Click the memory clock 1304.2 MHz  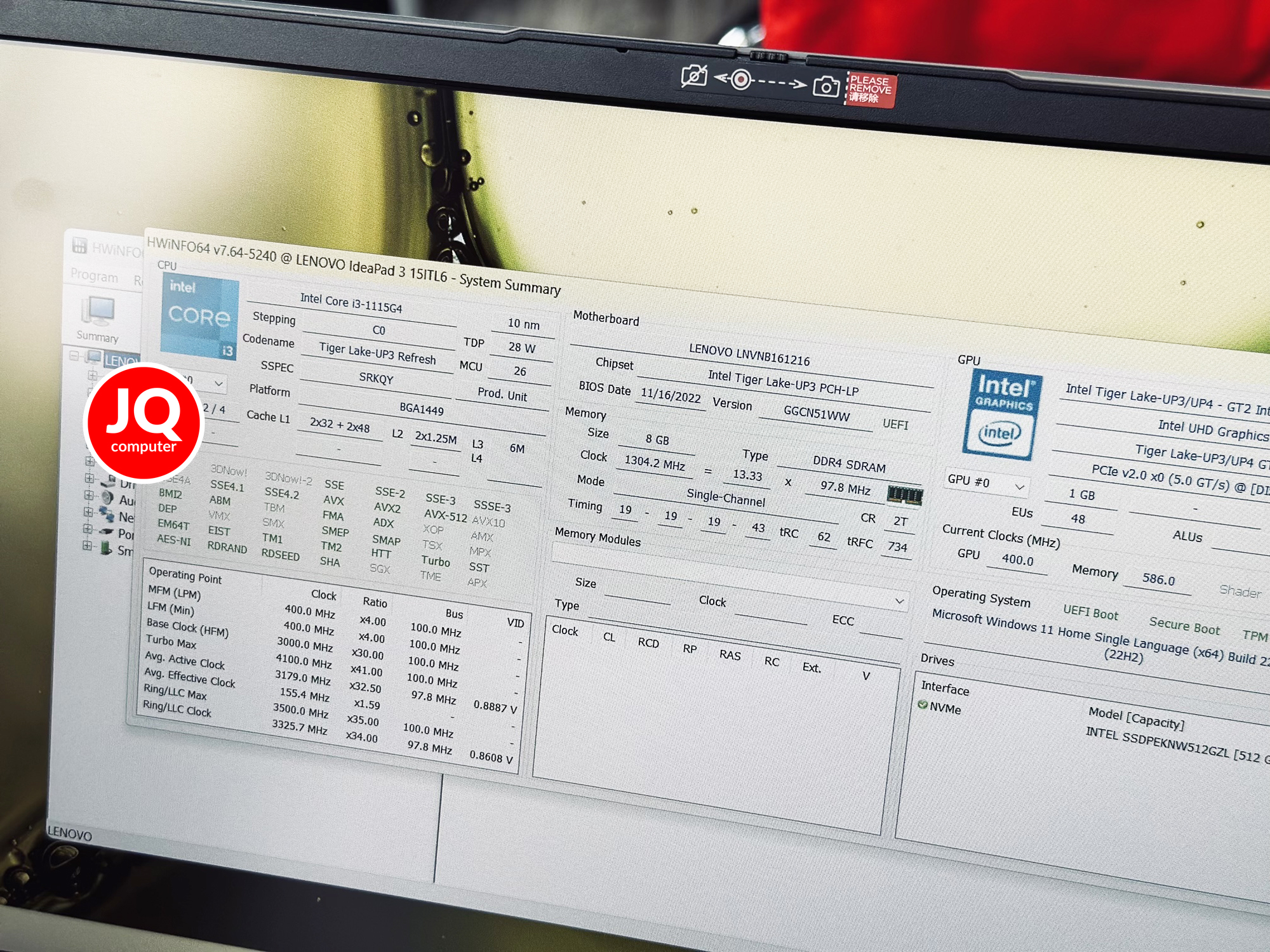pyautogui.click(x=655, y=463)
